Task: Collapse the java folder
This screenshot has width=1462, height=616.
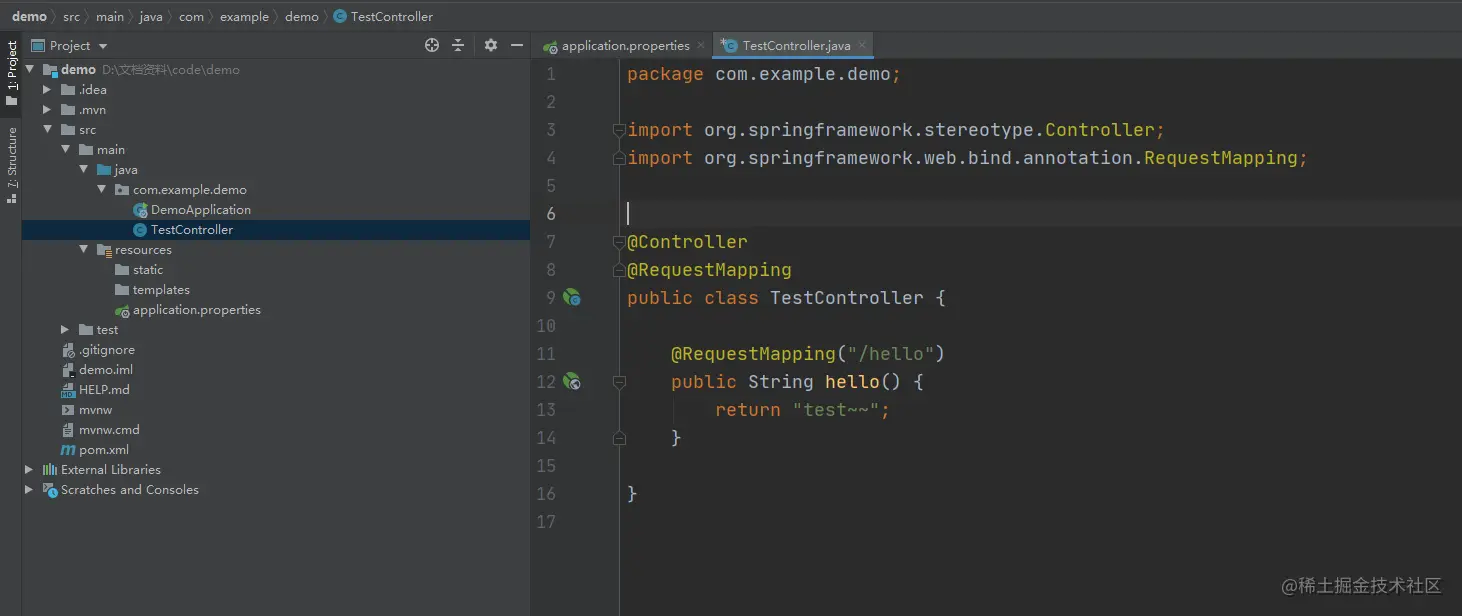Action: [83, 170]
